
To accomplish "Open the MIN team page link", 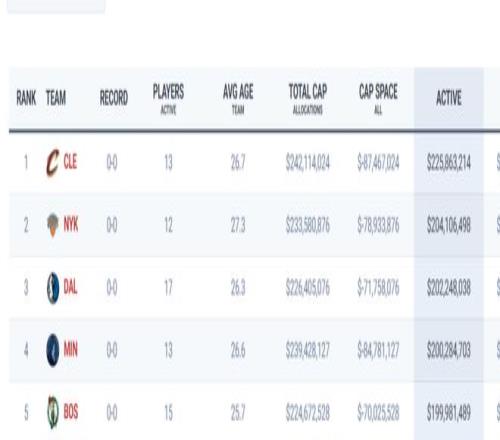I will click(71, 350).
